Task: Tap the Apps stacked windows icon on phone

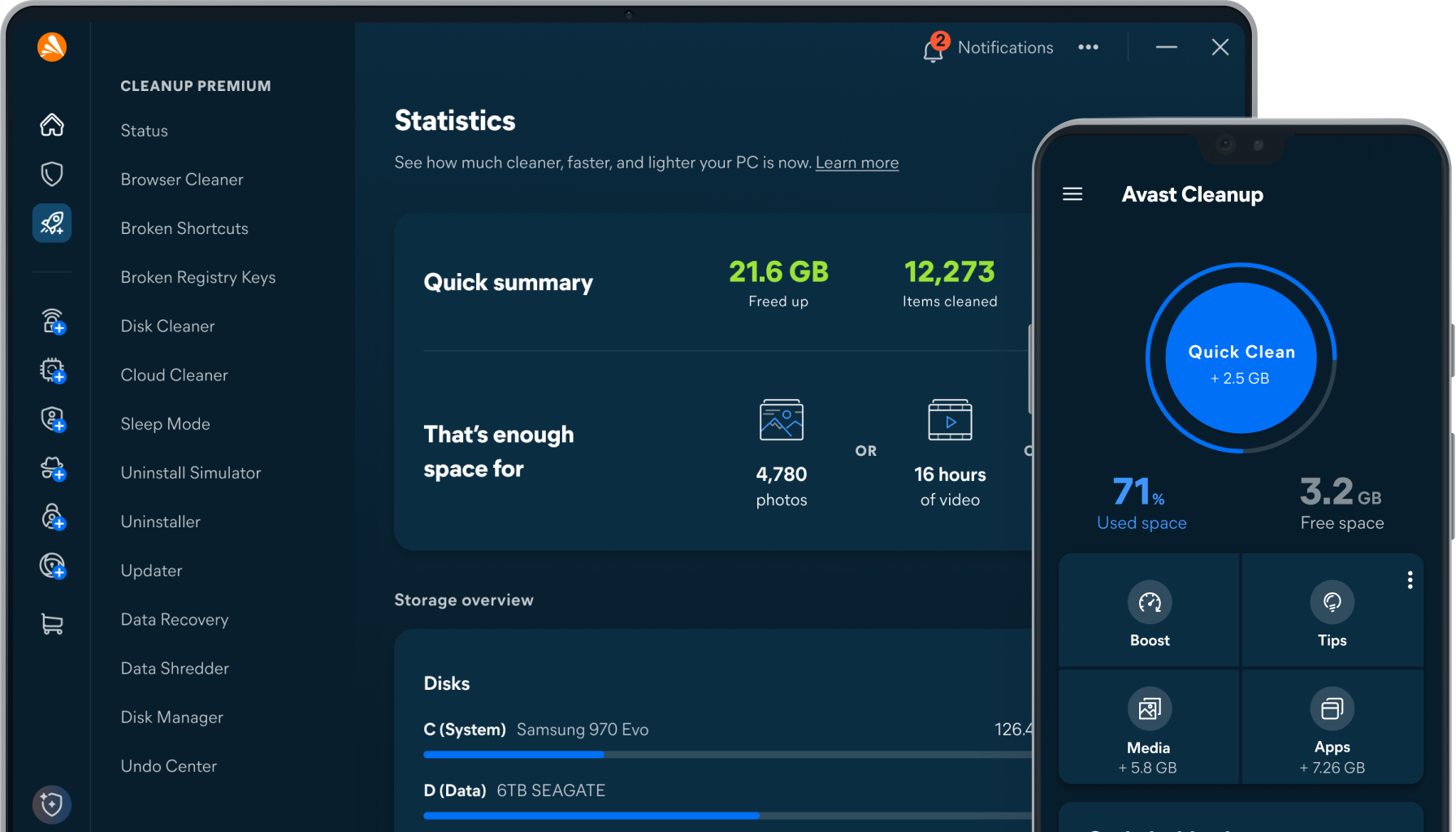Action: coord(1332,708)
